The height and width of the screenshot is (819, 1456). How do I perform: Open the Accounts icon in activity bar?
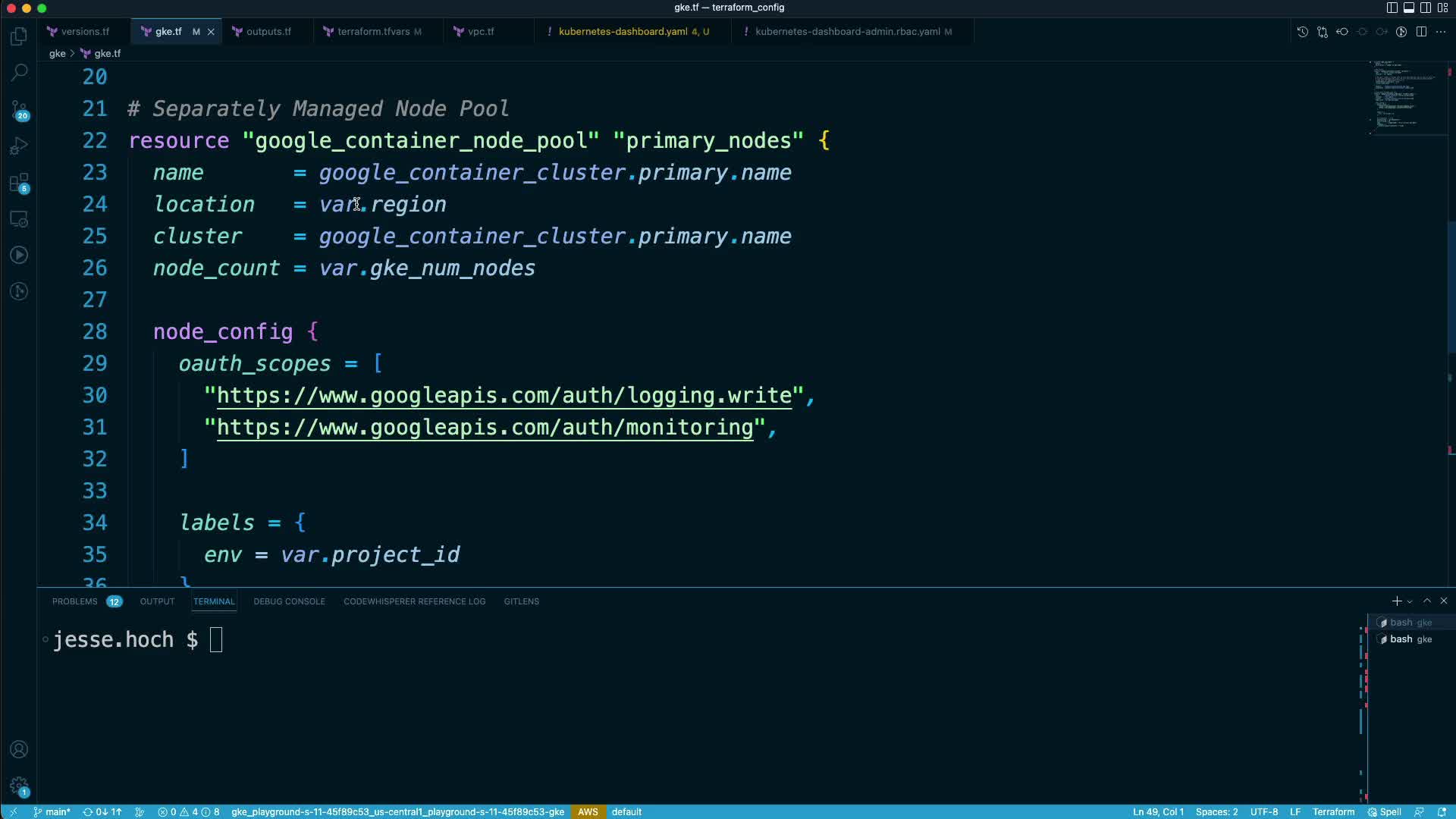pos(19,749)
